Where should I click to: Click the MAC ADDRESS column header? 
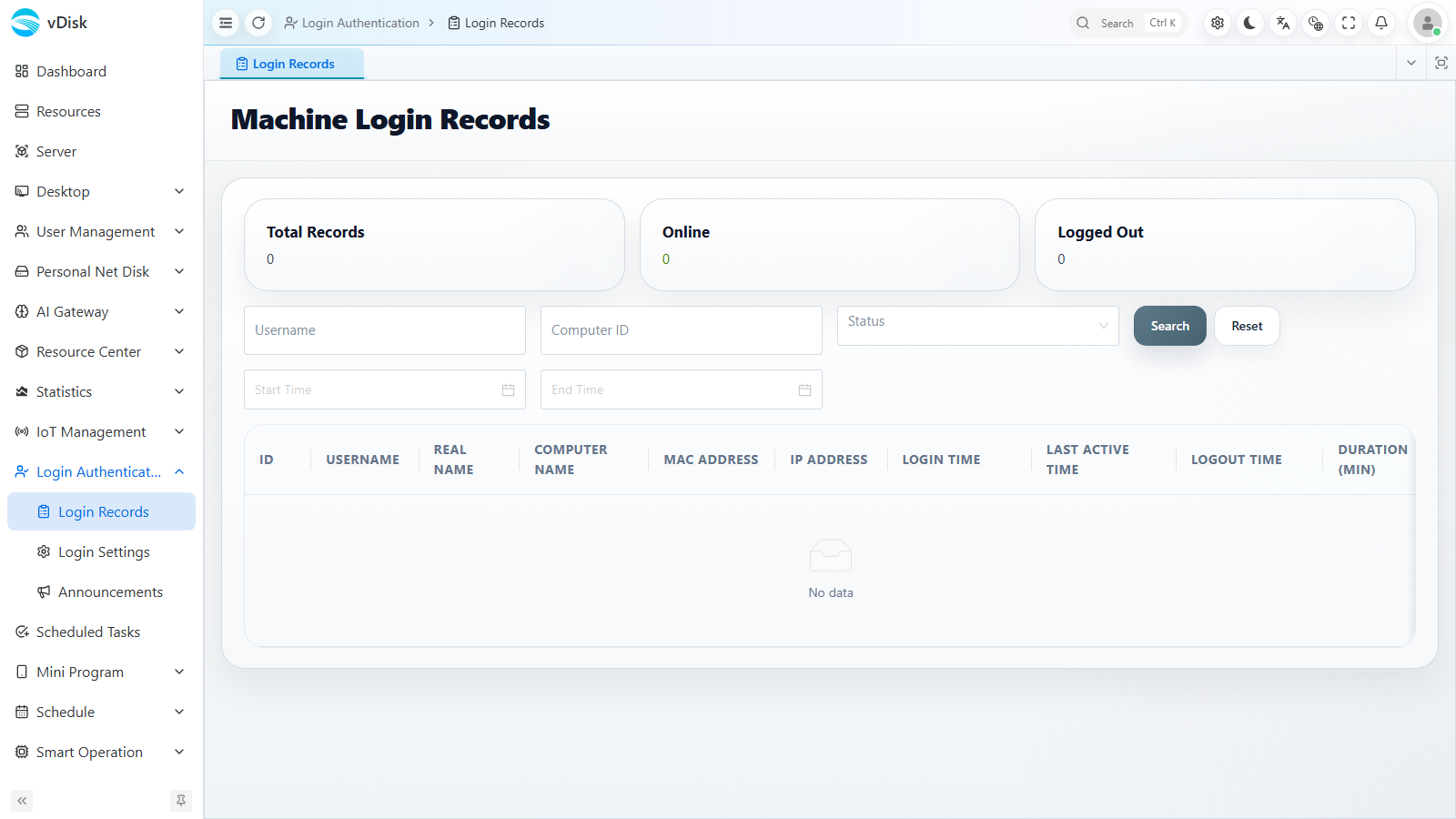pyautogui.click(x=711, y=460)
